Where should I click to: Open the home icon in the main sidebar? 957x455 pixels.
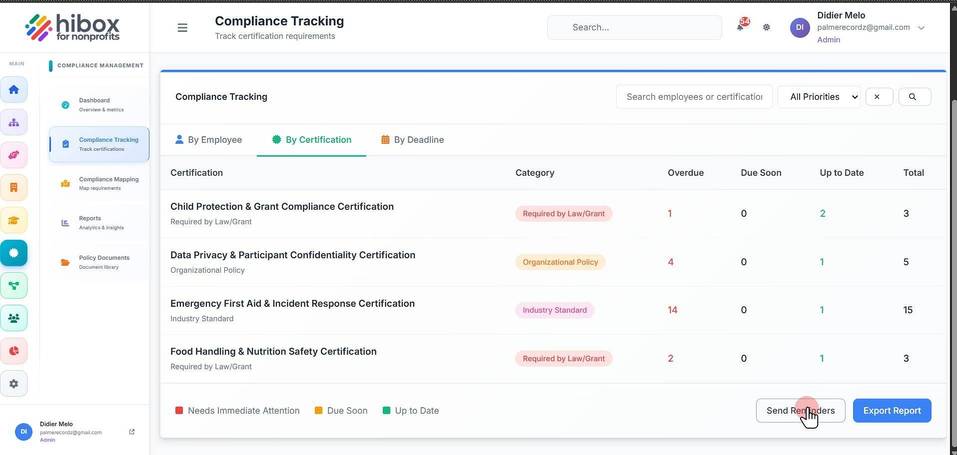coord(13,90)
